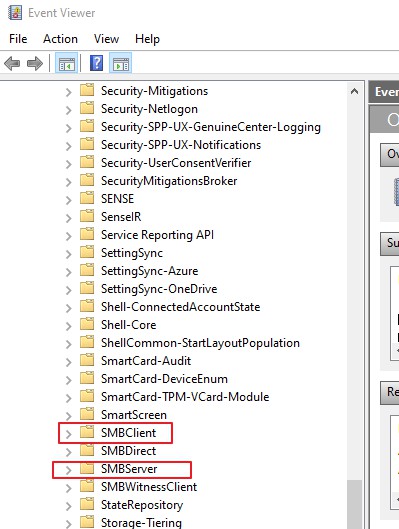Select the SenseIR label
The width and height of the screenshot is (399, 529).
coord(121,217)
